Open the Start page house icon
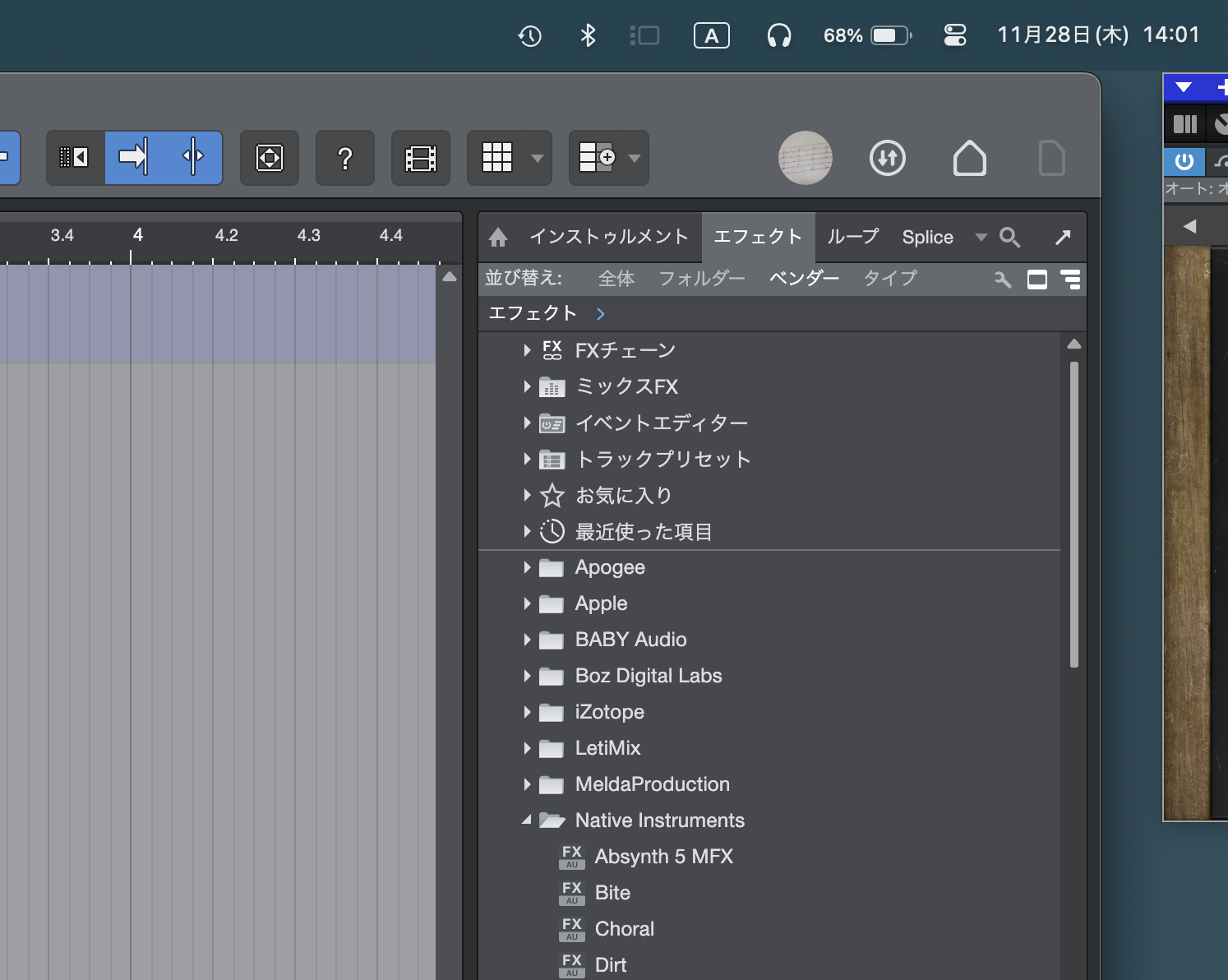1228x980 pixels. click(969, 158)
